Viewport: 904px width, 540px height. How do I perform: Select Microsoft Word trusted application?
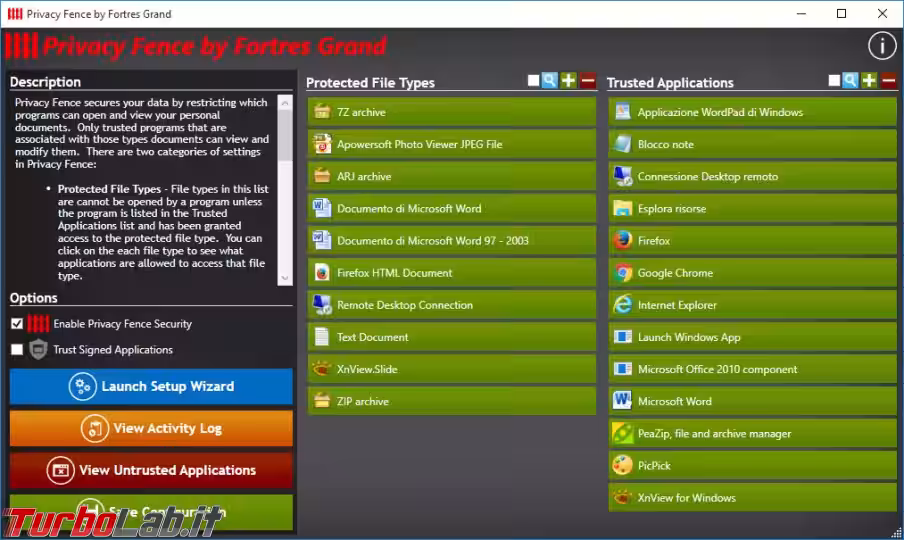(x=753, y=401)
